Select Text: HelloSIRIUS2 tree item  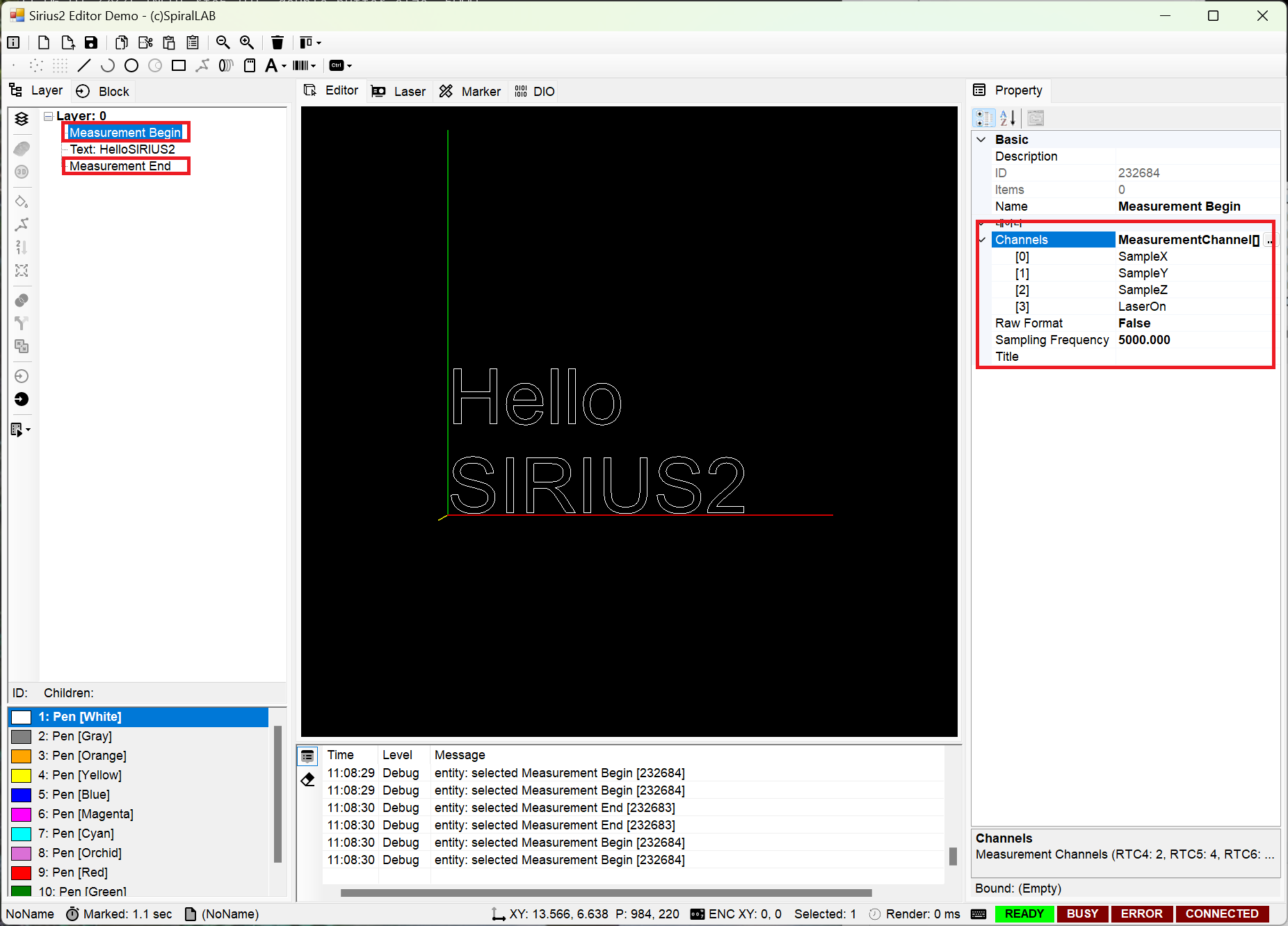[122, 149]
